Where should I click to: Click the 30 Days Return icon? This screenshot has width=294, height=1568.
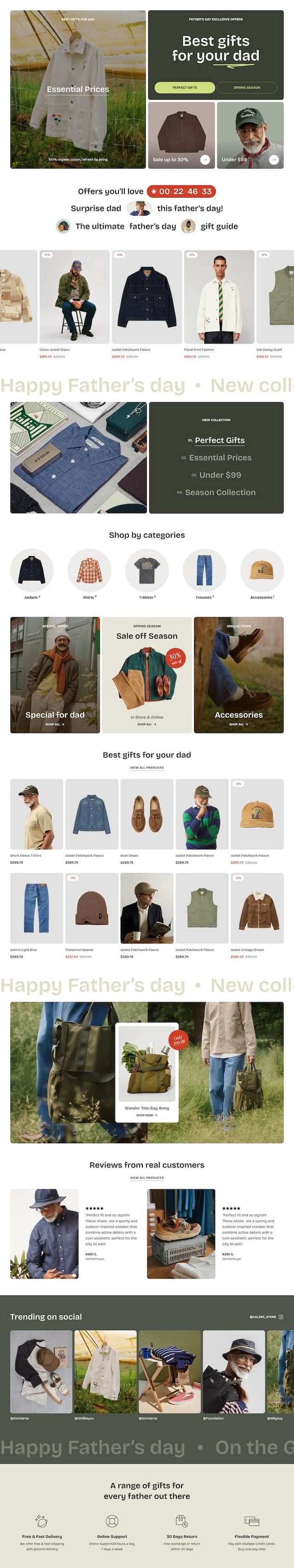(181, 1521)
